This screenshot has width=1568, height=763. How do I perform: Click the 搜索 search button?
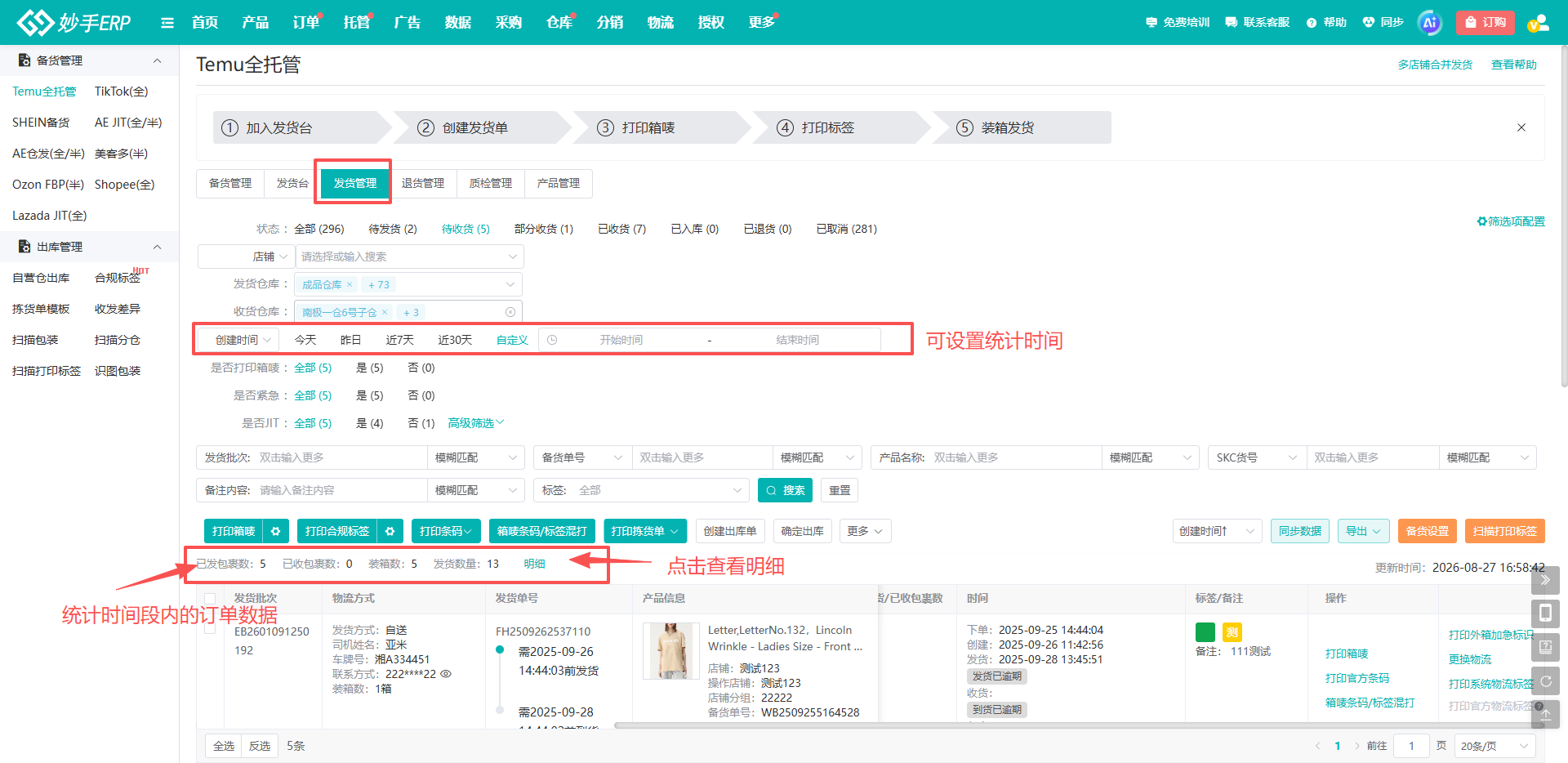click(x=785, y=490)
